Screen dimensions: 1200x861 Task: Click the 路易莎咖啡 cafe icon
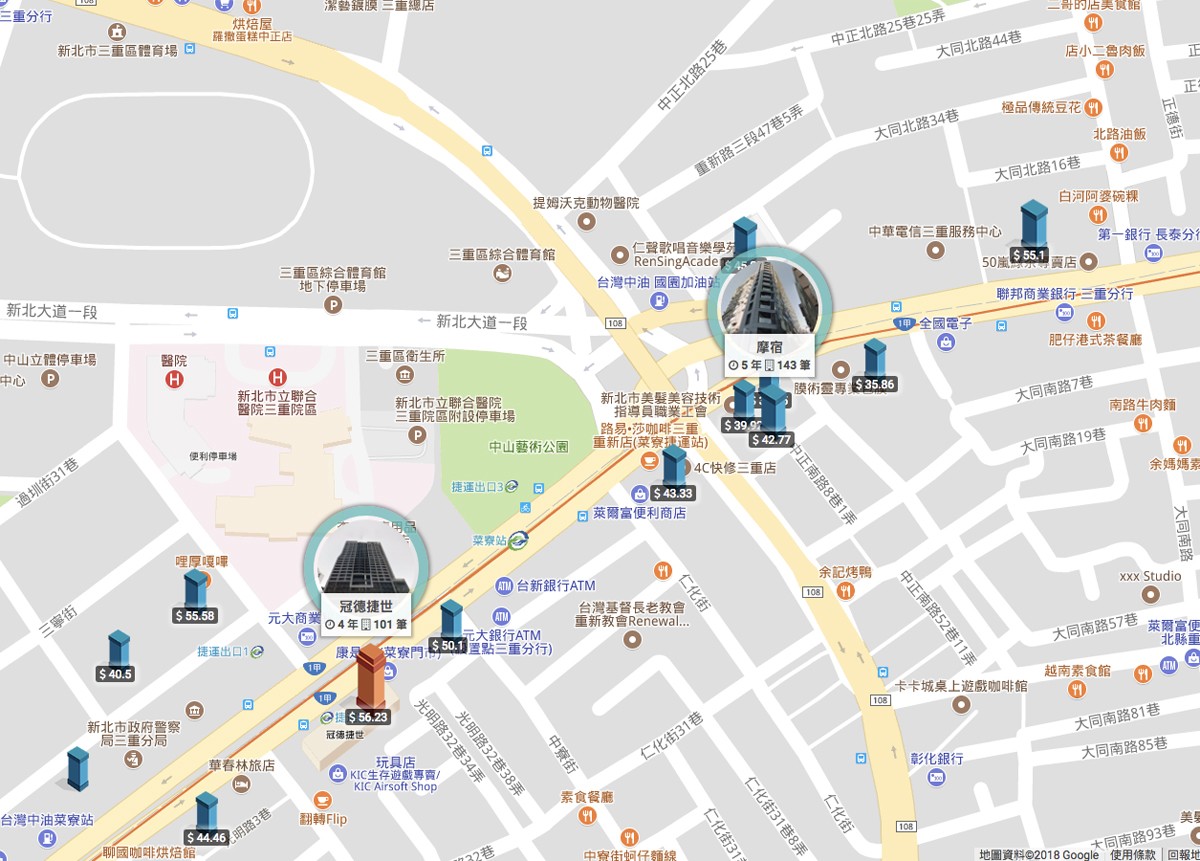(x=649, y=460)
